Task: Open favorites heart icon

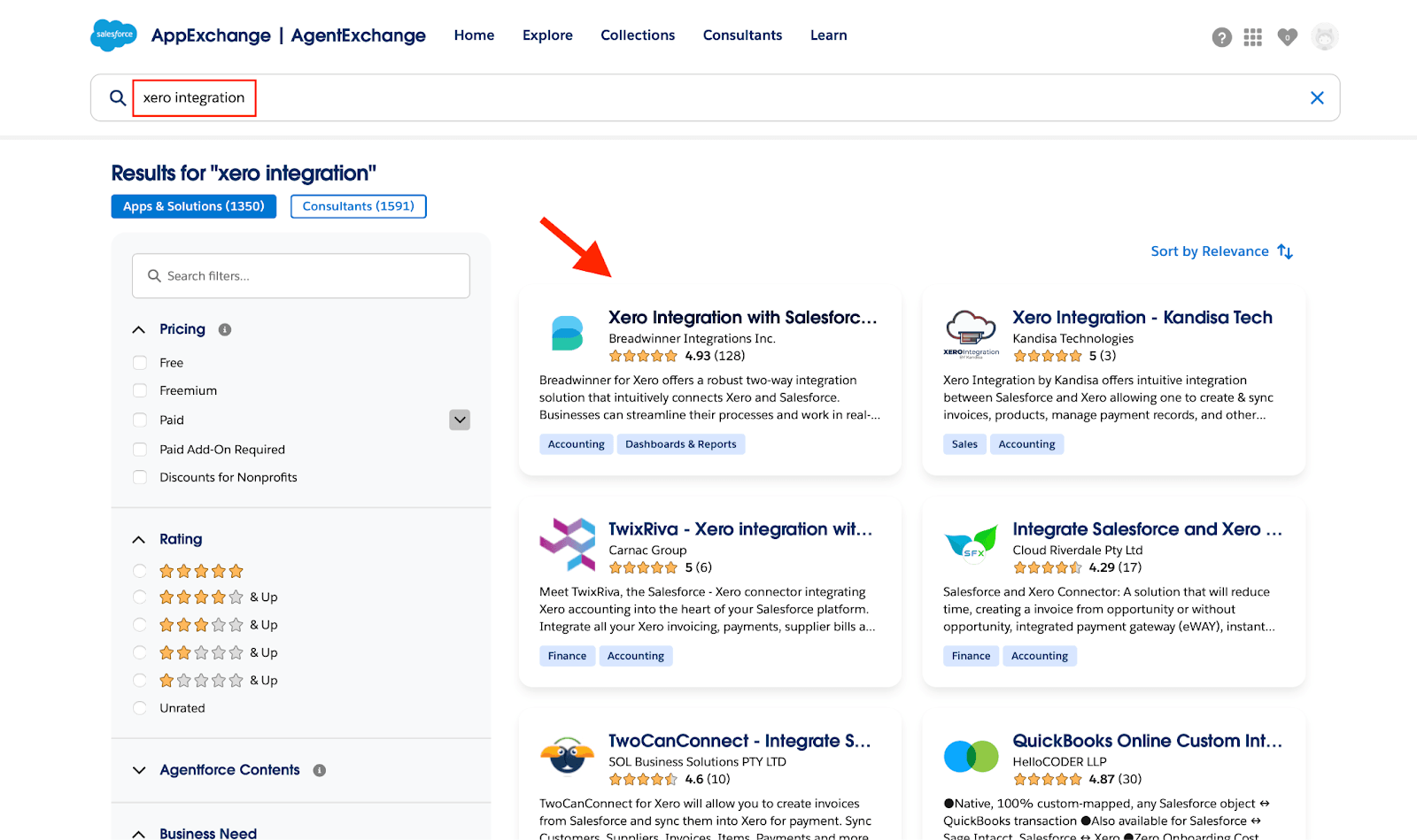Action: click(x=1287, y=37)
